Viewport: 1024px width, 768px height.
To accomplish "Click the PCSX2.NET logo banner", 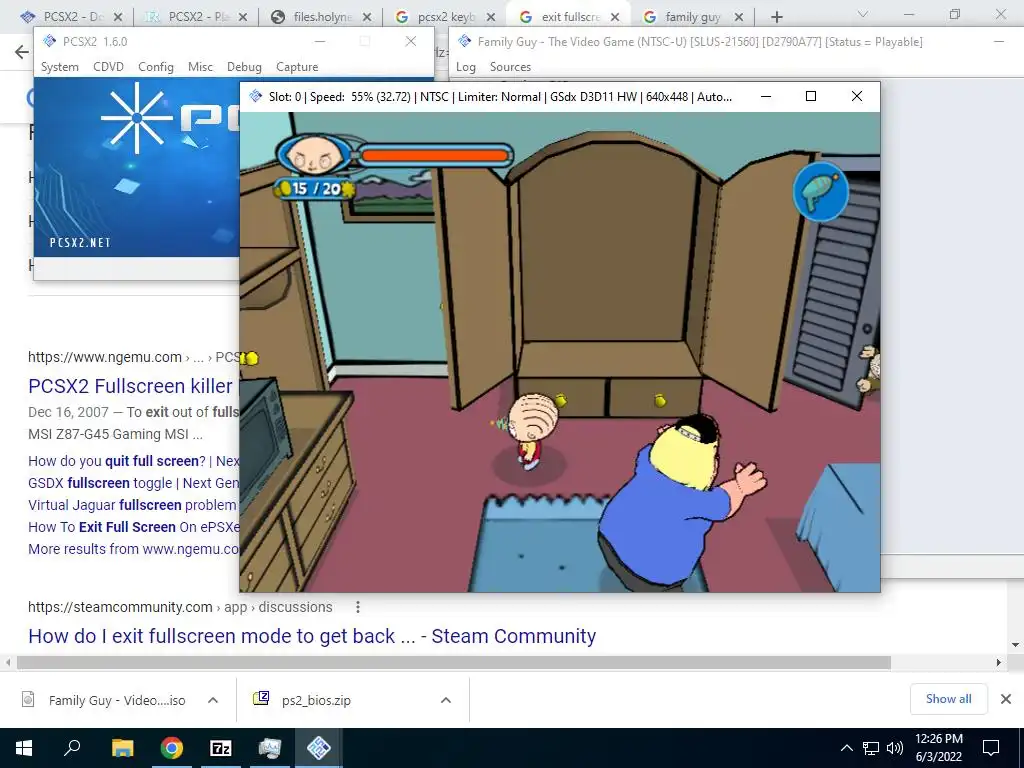I will coord(136,167).
